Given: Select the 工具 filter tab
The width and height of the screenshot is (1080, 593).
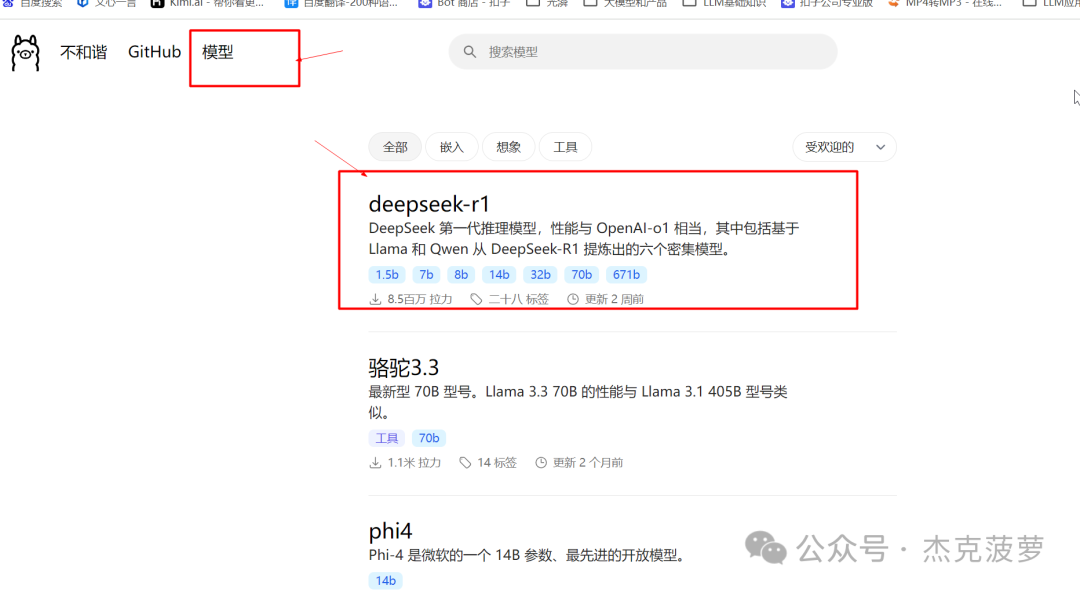Looking at the screenshot, I should (x=565, y=147).
